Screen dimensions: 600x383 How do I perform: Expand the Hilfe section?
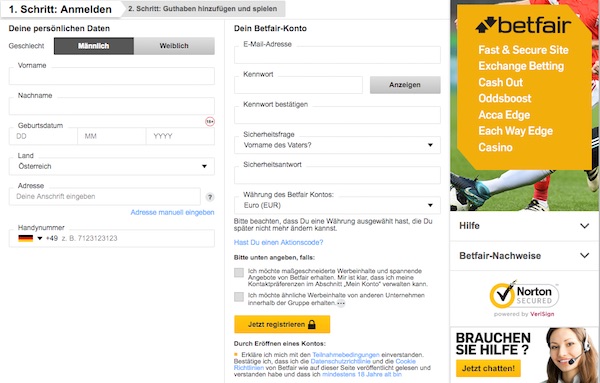click(x=524, y=226)
